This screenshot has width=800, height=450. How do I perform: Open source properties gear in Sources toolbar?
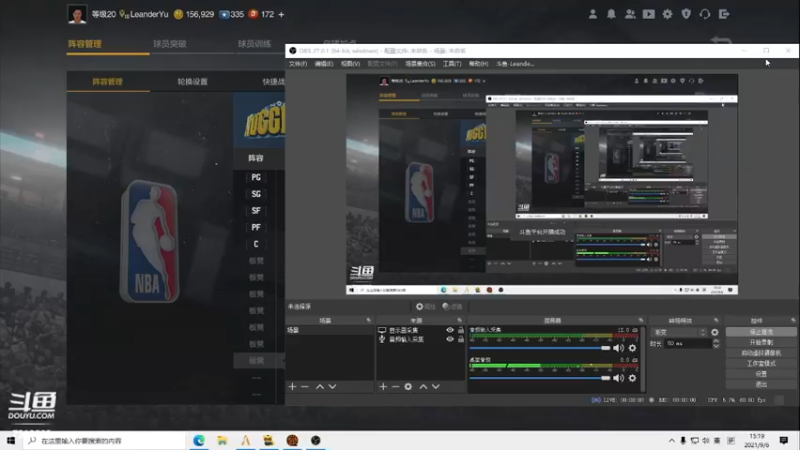(x=408, y=387)
